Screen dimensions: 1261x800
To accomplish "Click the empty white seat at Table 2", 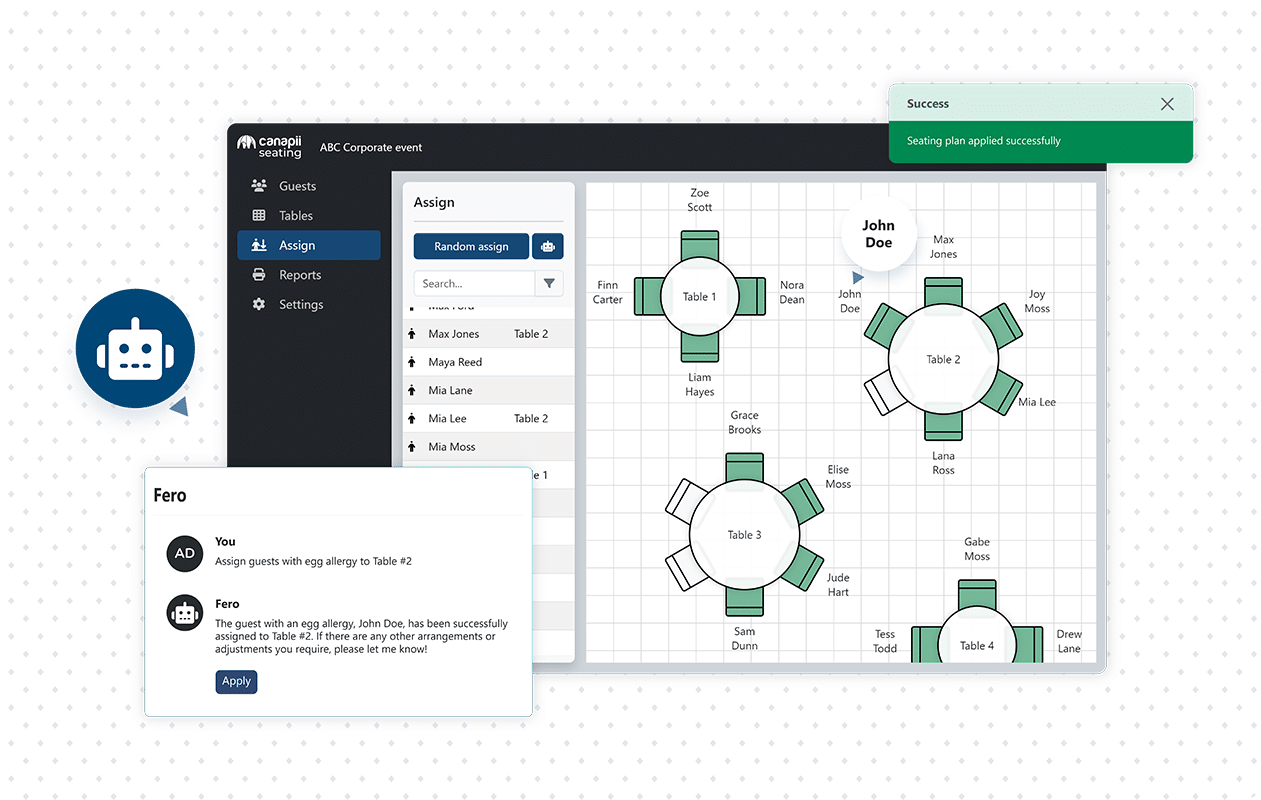I will [x=885, y=392].
